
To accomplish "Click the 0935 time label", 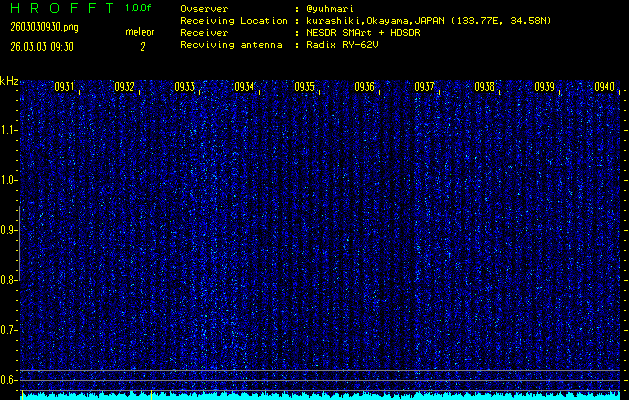I will pyautogui.click(x=304, y=87).
